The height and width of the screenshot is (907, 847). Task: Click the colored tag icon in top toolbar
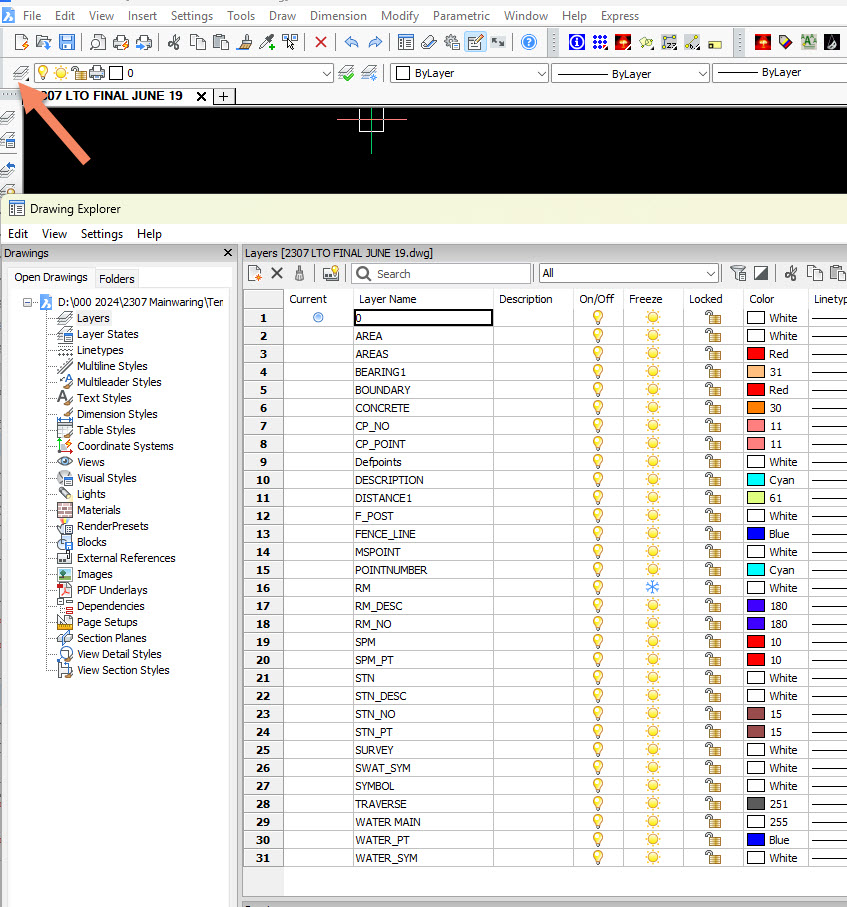[785, 42]
